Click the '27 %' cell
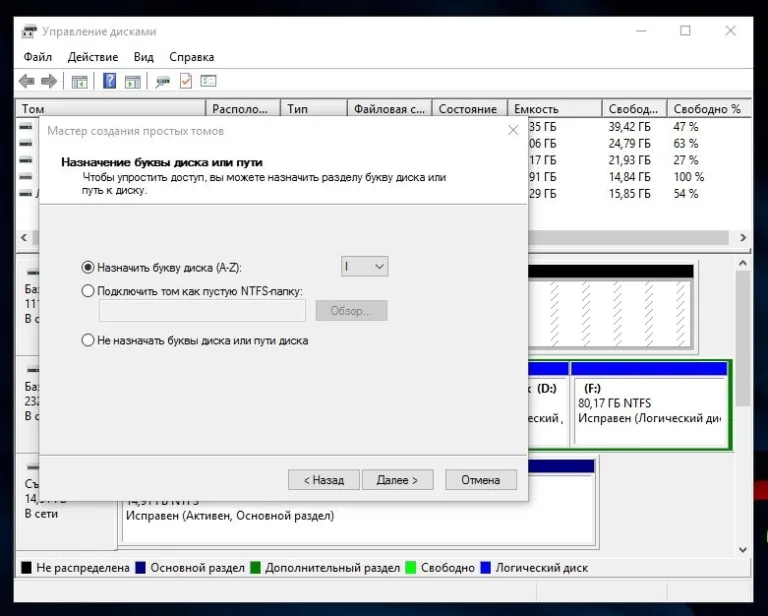The image size is (768, 616). 686,160
